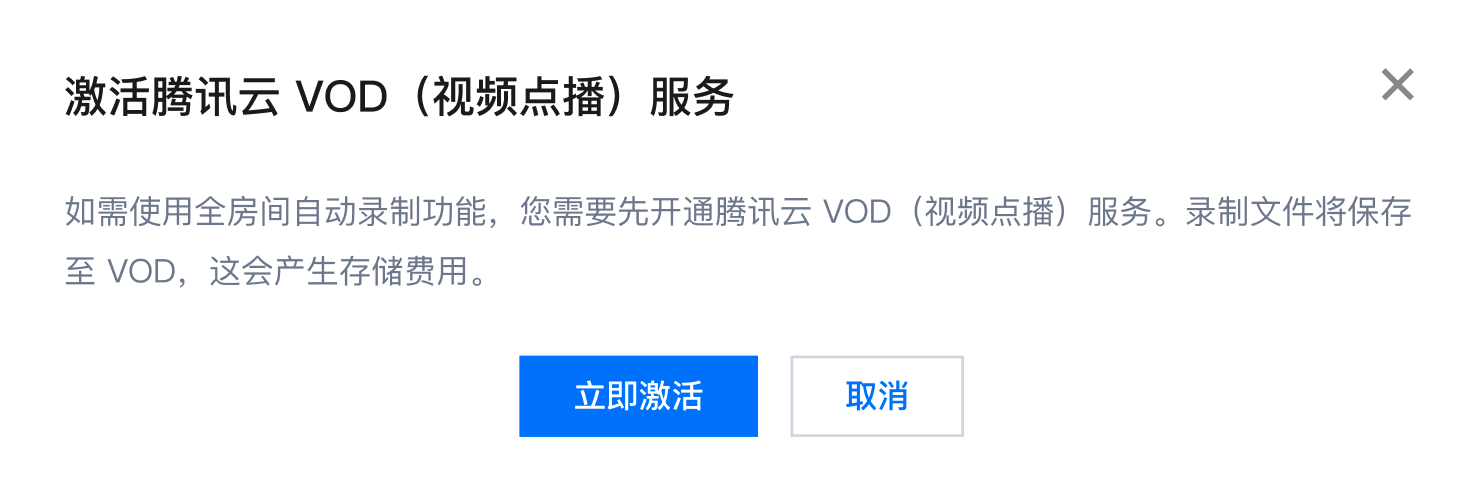Click 激活腾讯云 at the start of the title
This screenshot has width=1484, height=494.
172,98
